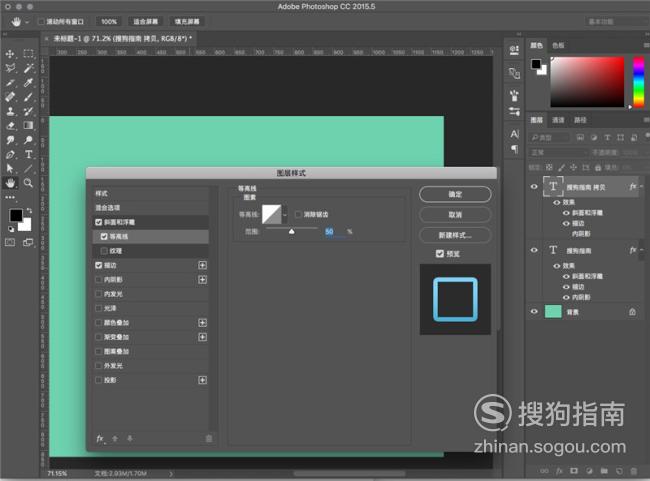The image size is (650, 481).
Task: Click the 确定 (OK) button
Action: tap(455, 194)
